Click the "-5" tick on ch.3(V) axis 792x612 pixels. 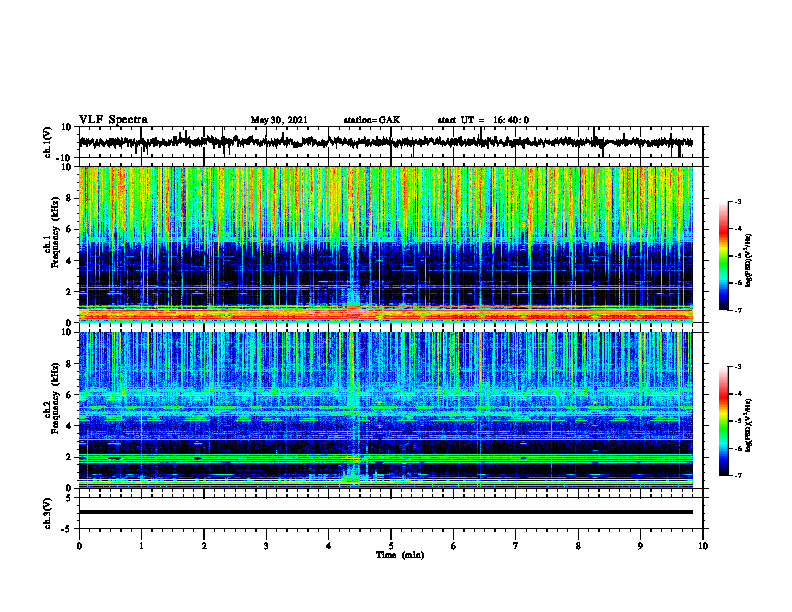(x=67, y=529)
